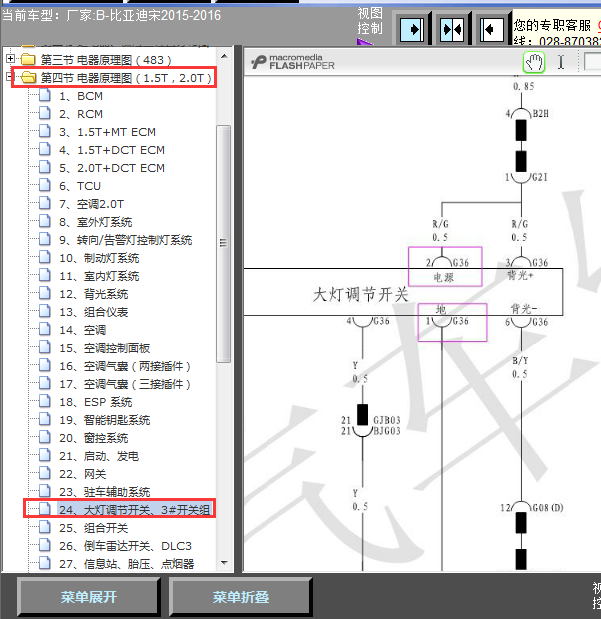Open 12、背光系统 diagram
Viewport: 601px width, 619px height.
point(94,294)
